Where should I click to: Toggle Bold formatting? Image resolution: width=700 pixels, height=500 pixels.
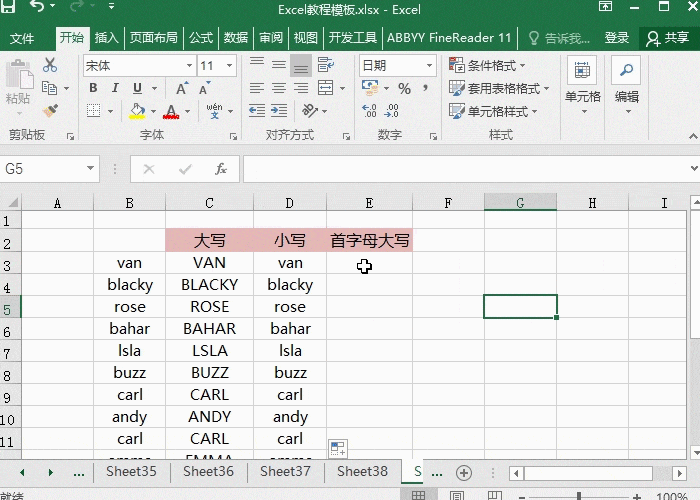(93, 88)
